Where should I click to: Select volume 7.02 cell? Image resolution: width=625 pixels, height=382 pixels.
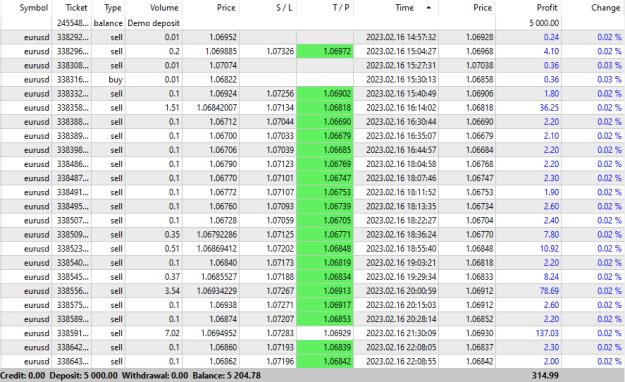(172, 333)
